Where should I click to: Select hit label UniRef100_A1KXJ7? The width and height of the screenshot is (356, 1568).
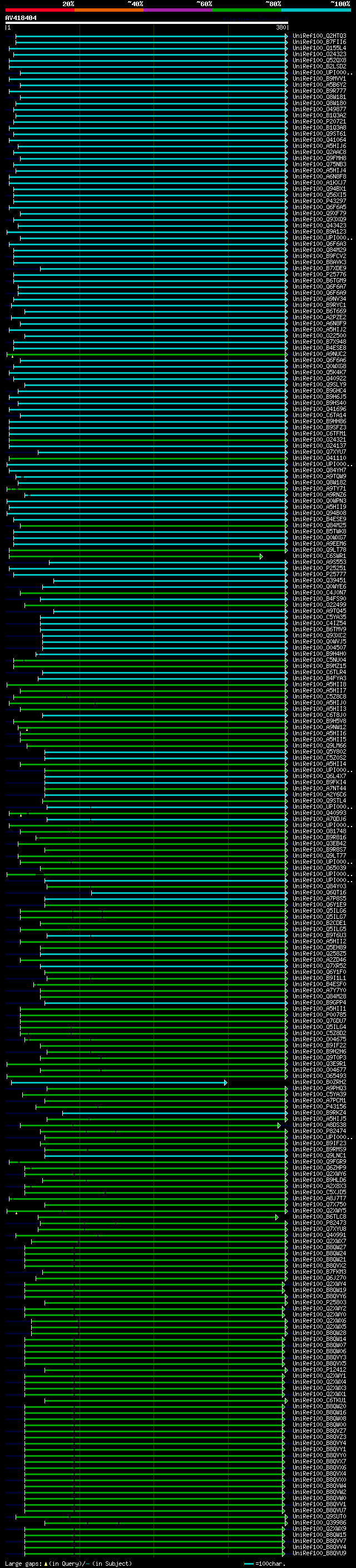pos(319,182)
